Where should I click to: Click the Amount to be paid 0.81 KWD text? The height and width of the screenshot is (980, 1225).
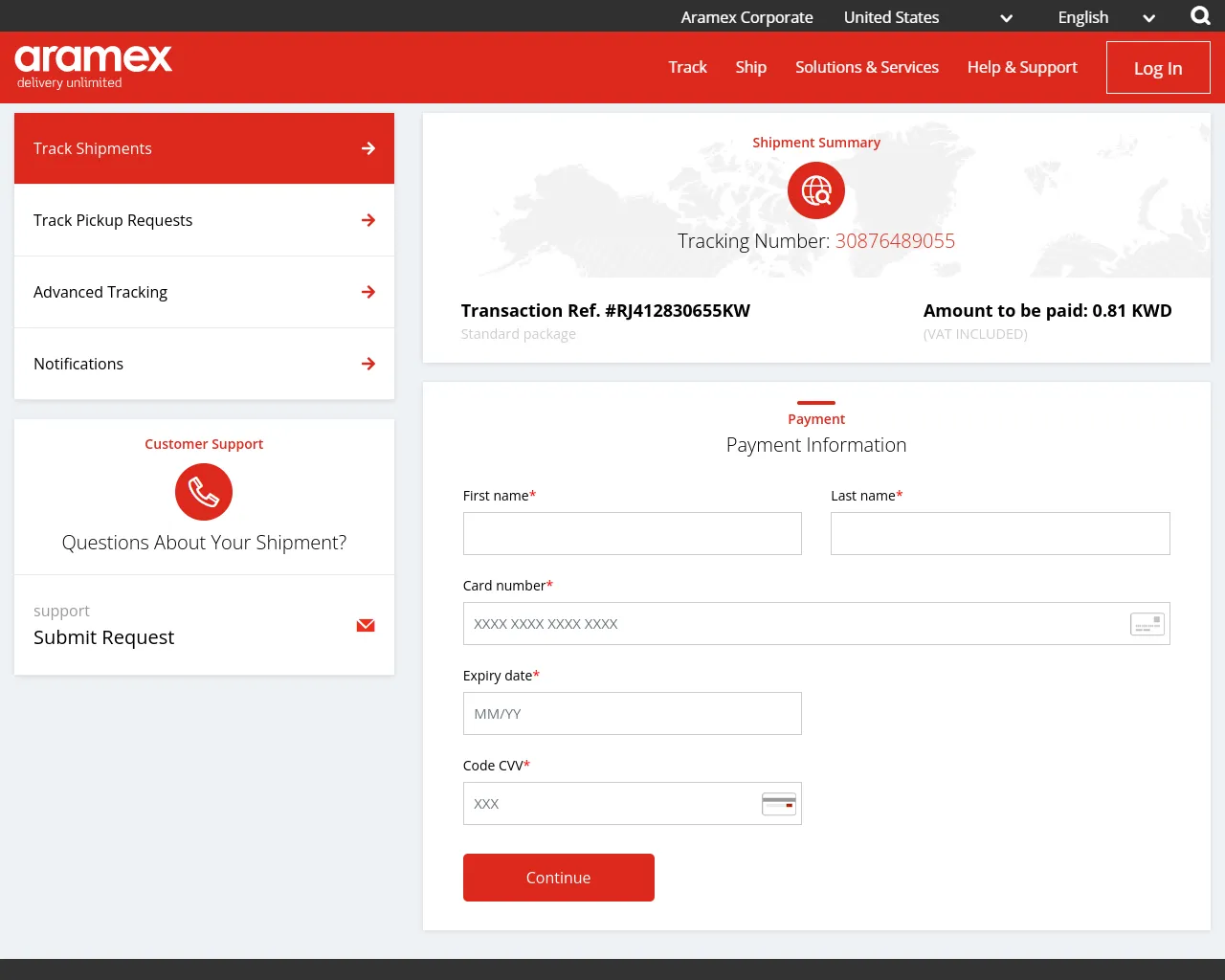1048,311
